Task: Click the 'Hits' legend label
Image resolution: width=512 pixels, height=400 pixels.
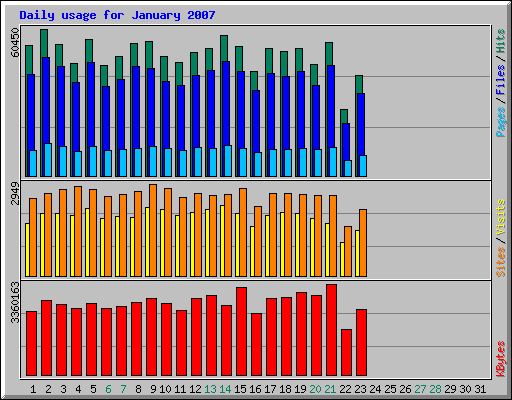Action: tap(501, 41)
